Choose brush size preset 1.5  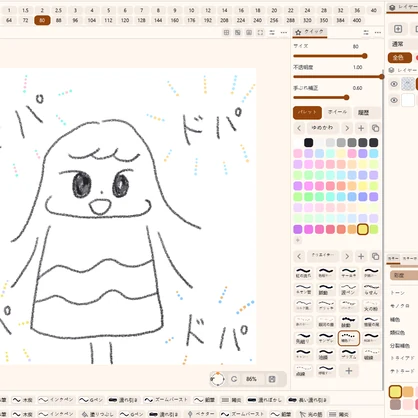[25, 10]
